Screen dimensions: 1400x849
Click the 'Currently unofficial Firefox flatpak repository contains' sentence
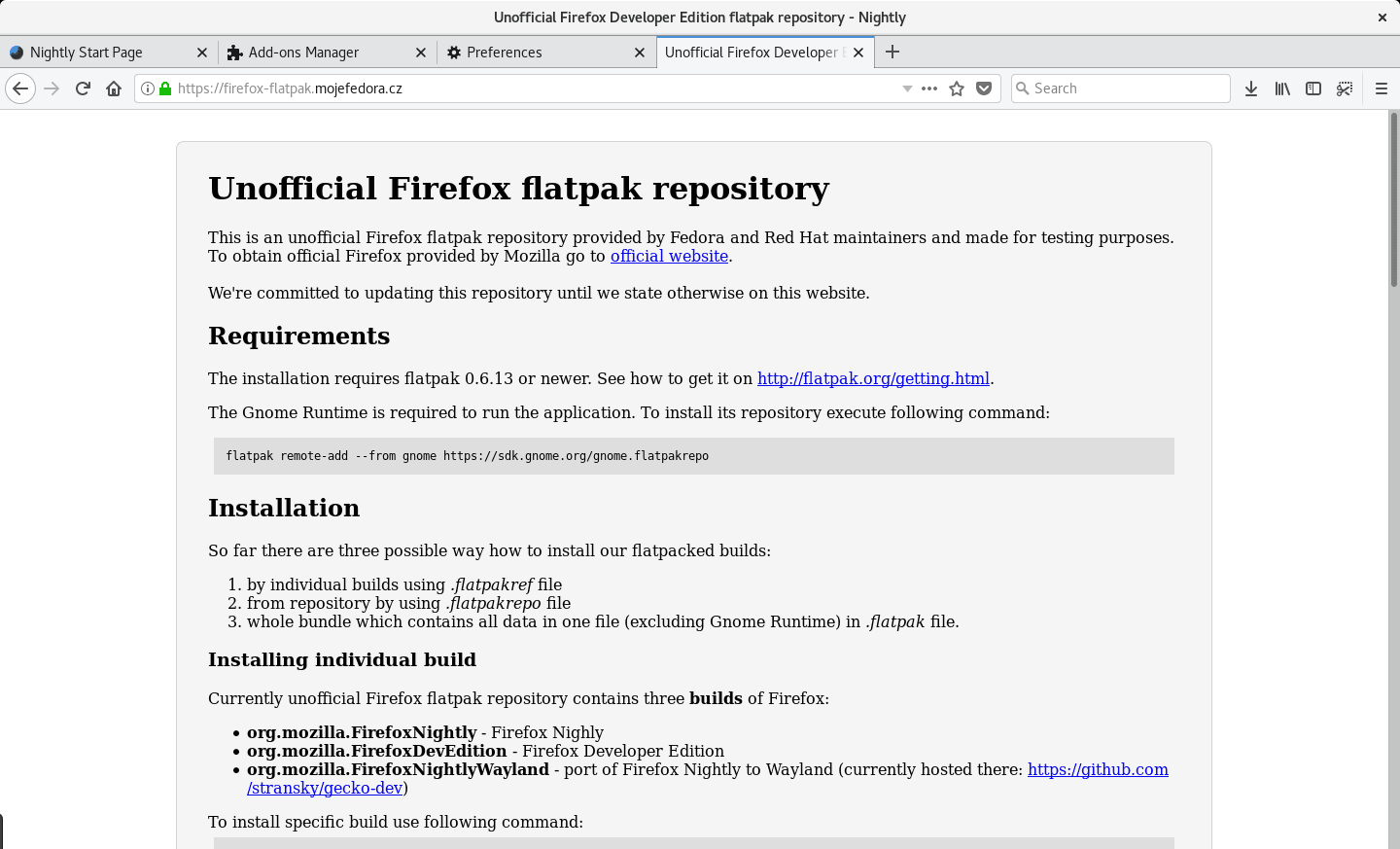[x=518, y=698]
